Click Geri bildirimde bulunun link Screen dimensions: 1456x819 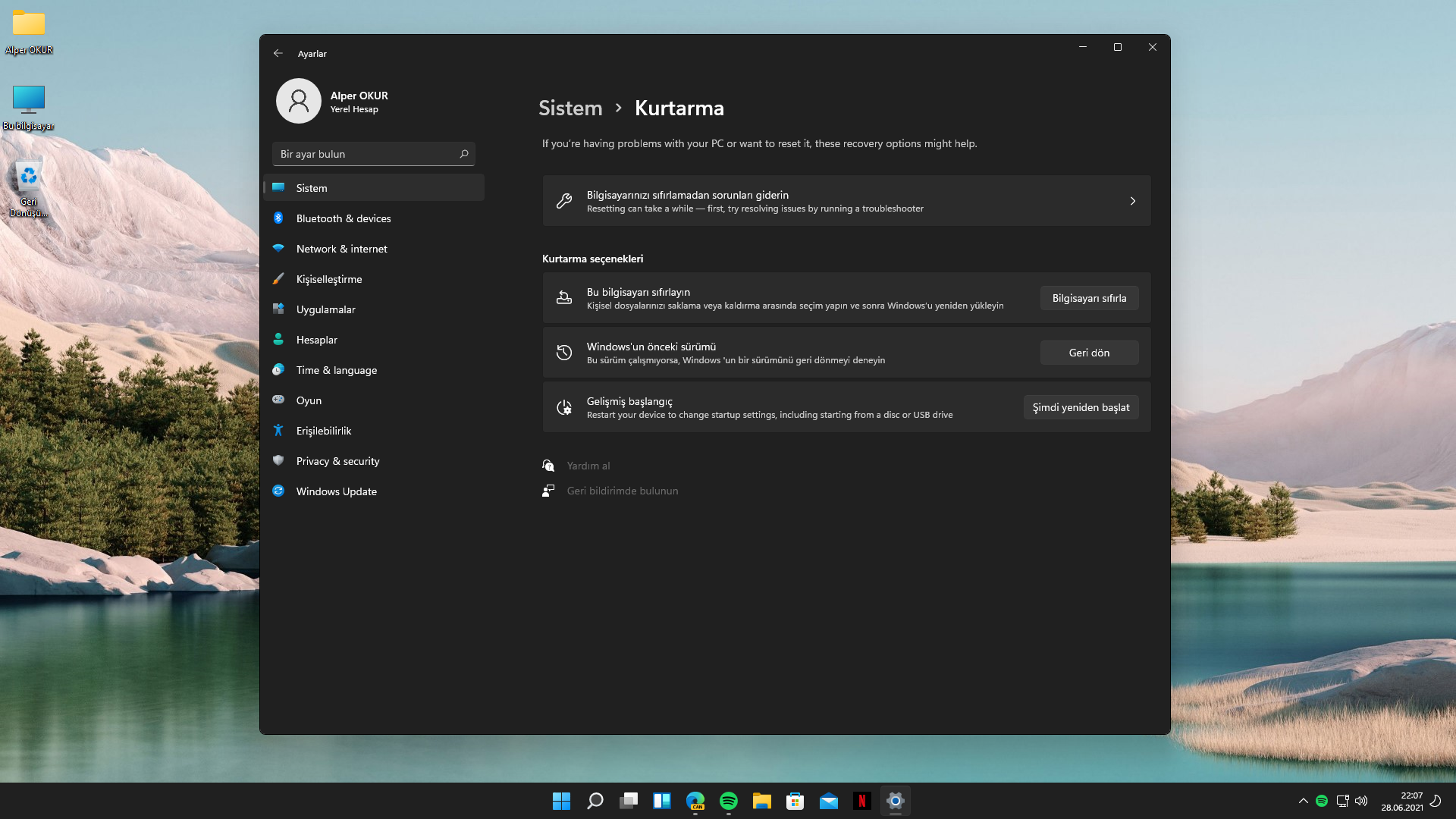pos(622,491)
